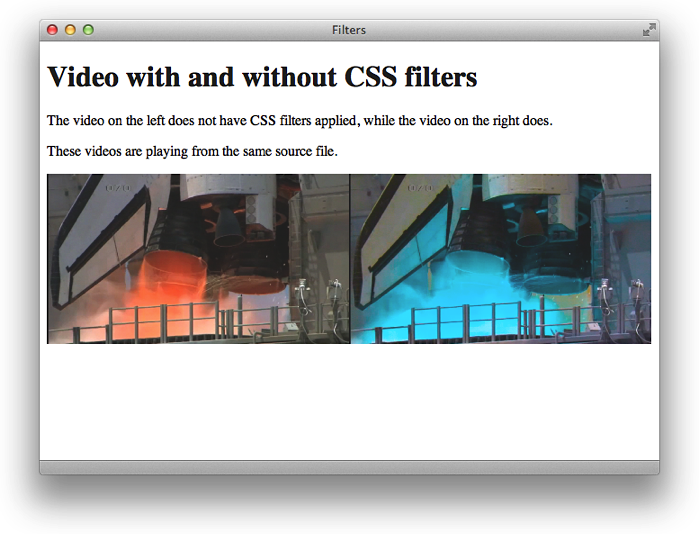Click the blank white area below the videos
699x534 pixels.
349,400
